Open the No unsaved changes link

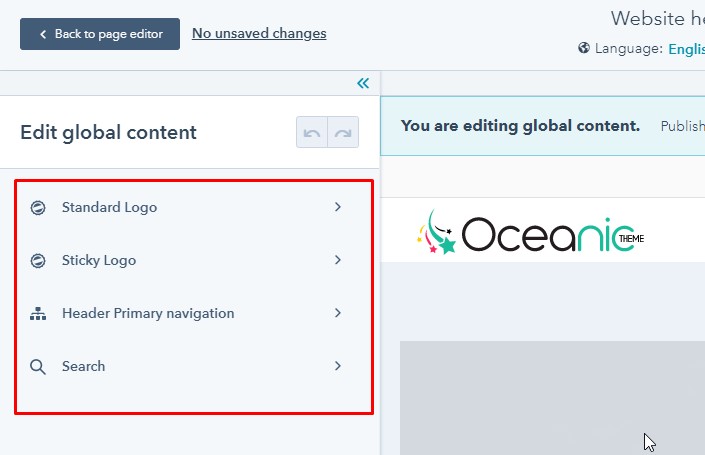click(259, 33)
